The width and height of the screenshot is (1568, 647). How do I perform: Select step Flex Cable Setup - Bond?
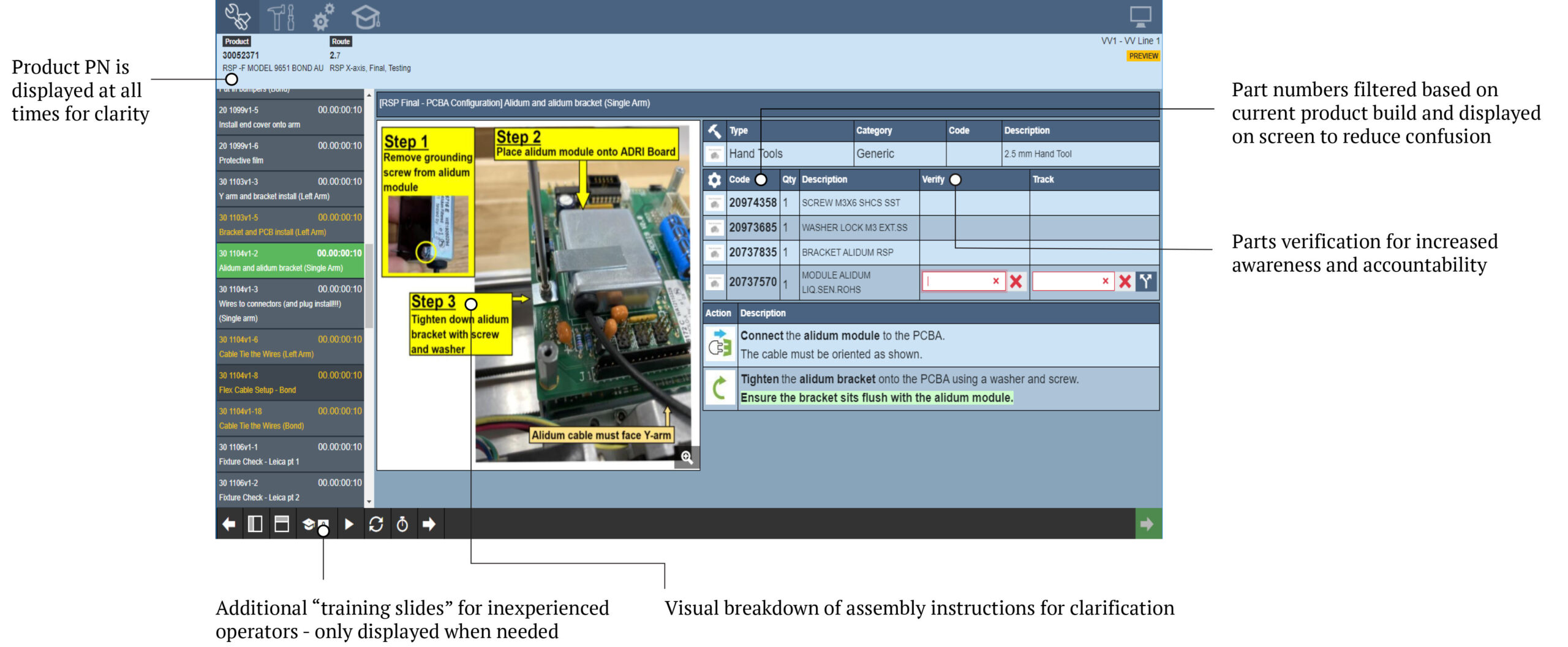[x=290, y=383]
